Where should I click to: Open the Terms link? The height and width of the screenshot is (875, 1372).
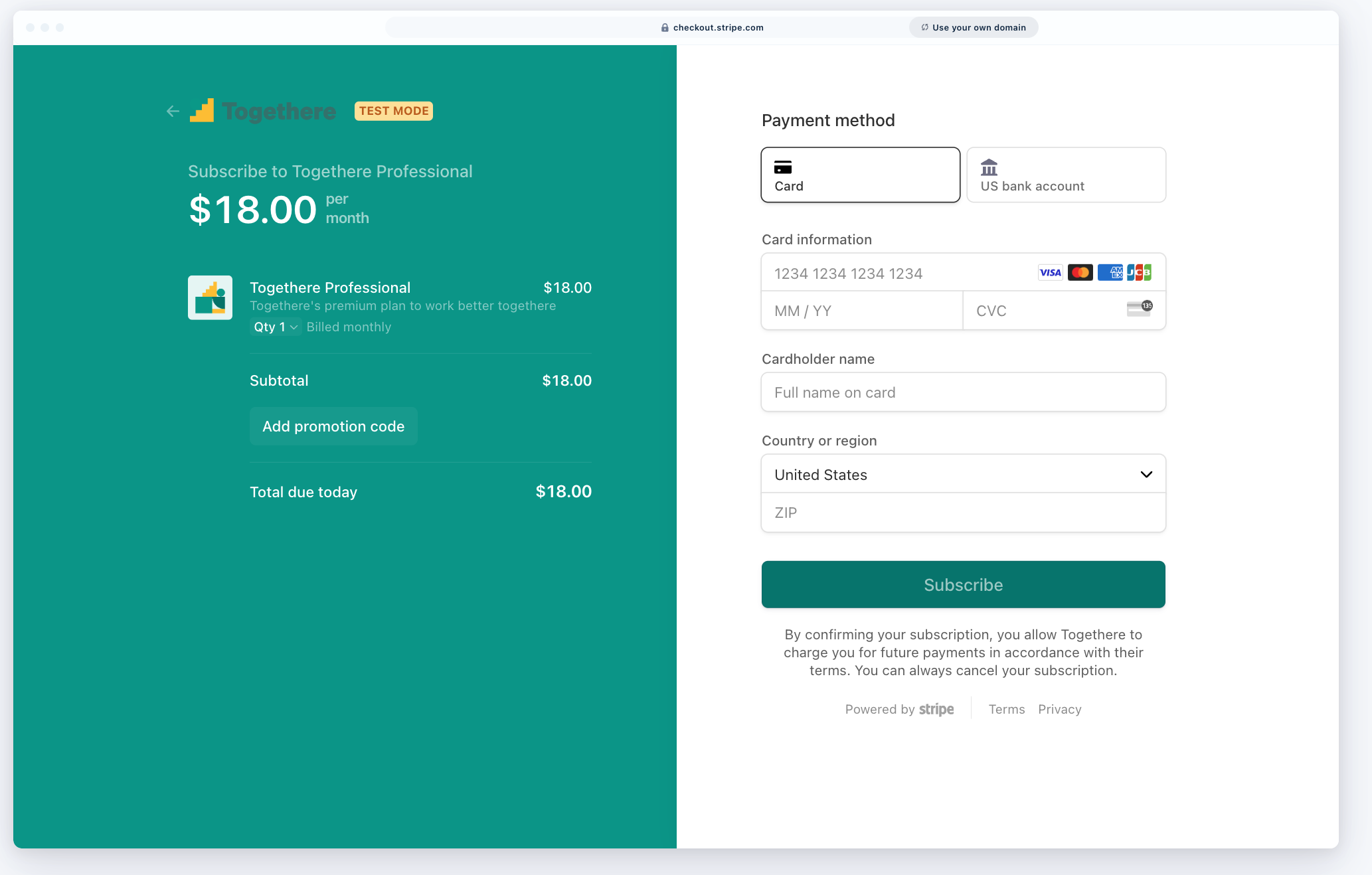point(1007,709)
